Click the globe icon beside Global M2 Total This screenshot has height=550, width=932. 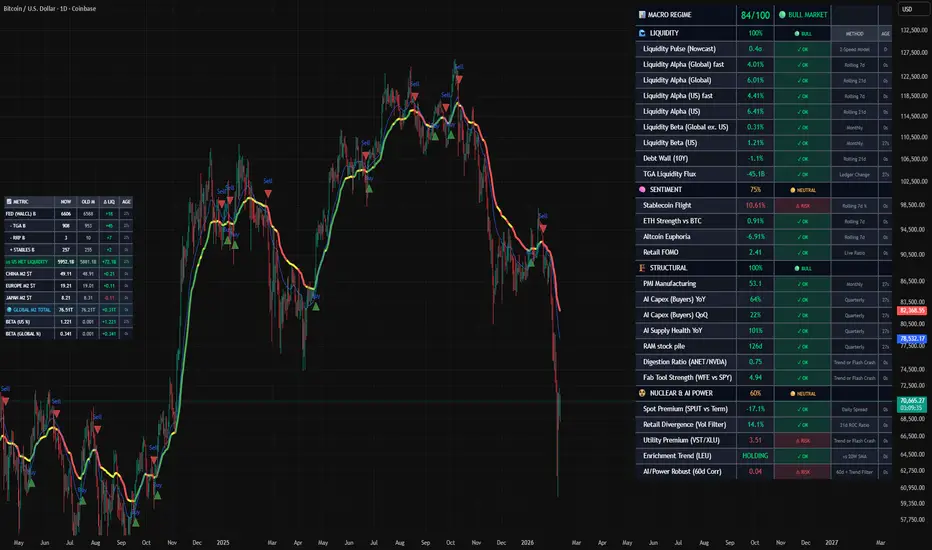click(9, 311)
